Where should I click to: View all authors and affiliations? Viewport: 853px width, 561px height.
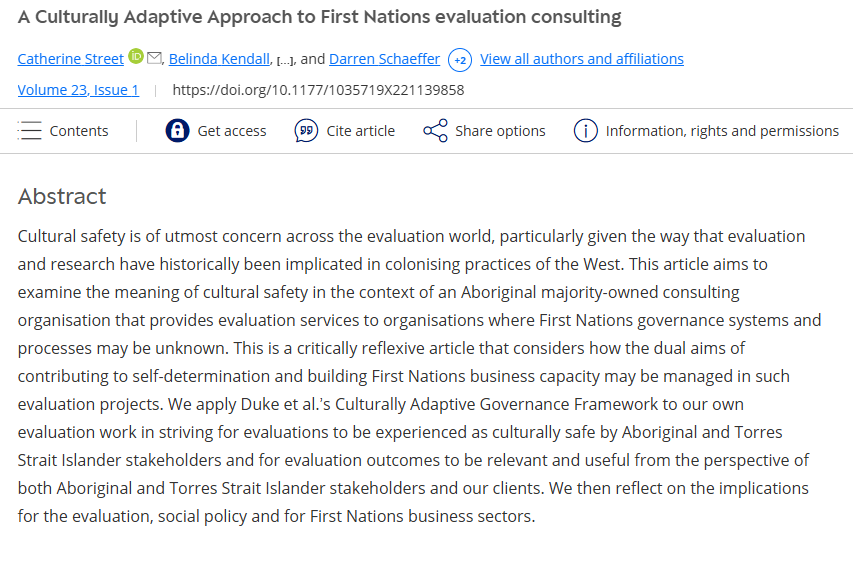[582, 59]
